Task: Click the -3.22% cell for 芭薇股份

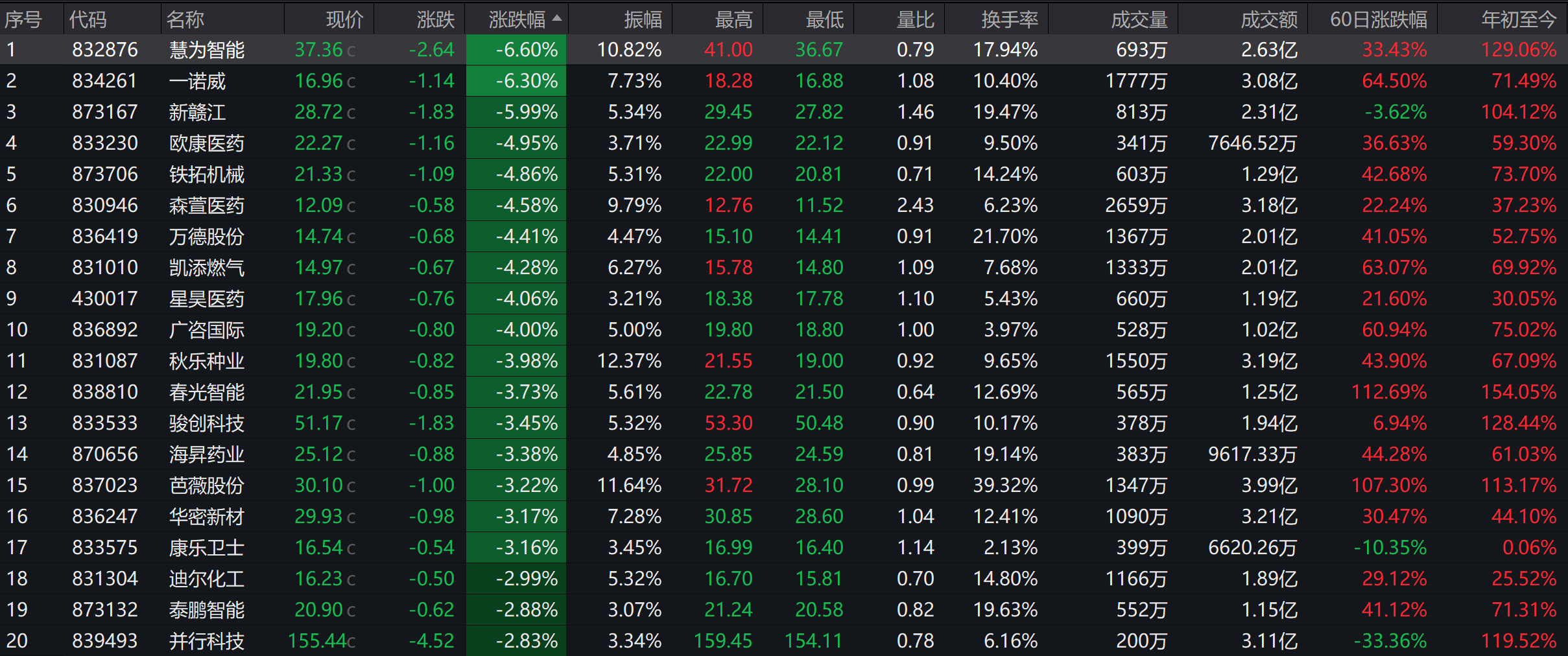Action: [x=516, y=485]
